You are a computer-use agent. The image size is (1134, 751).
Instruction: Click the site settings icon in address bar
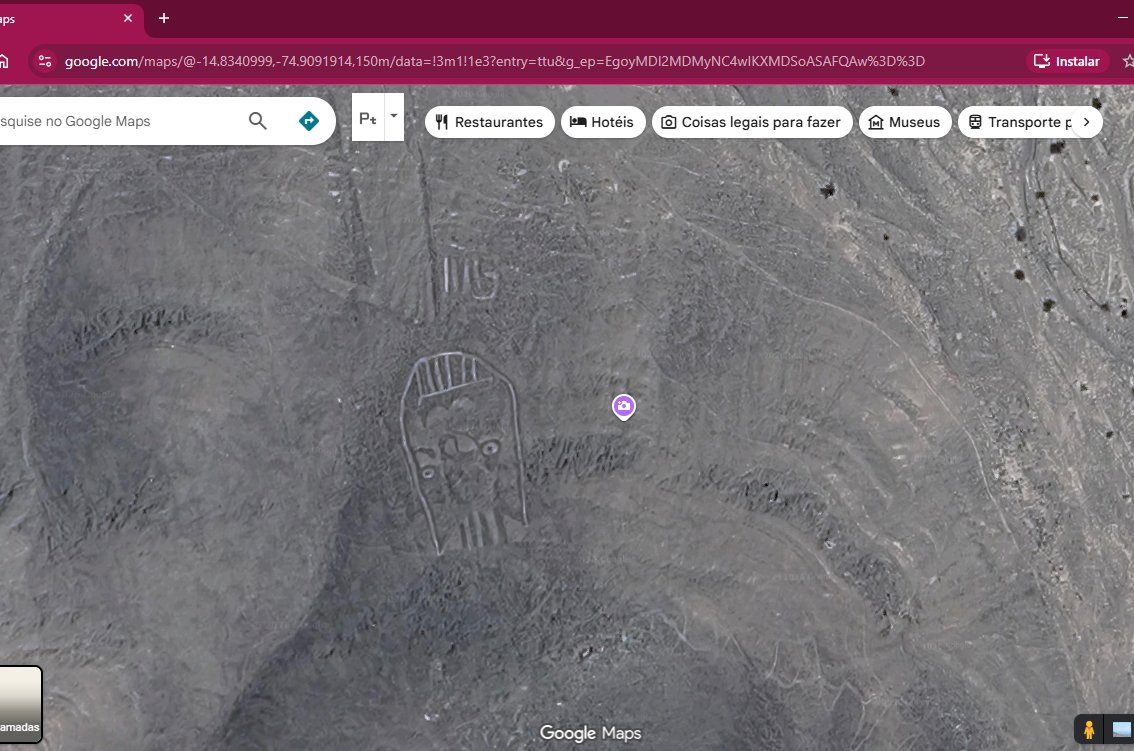45,61
